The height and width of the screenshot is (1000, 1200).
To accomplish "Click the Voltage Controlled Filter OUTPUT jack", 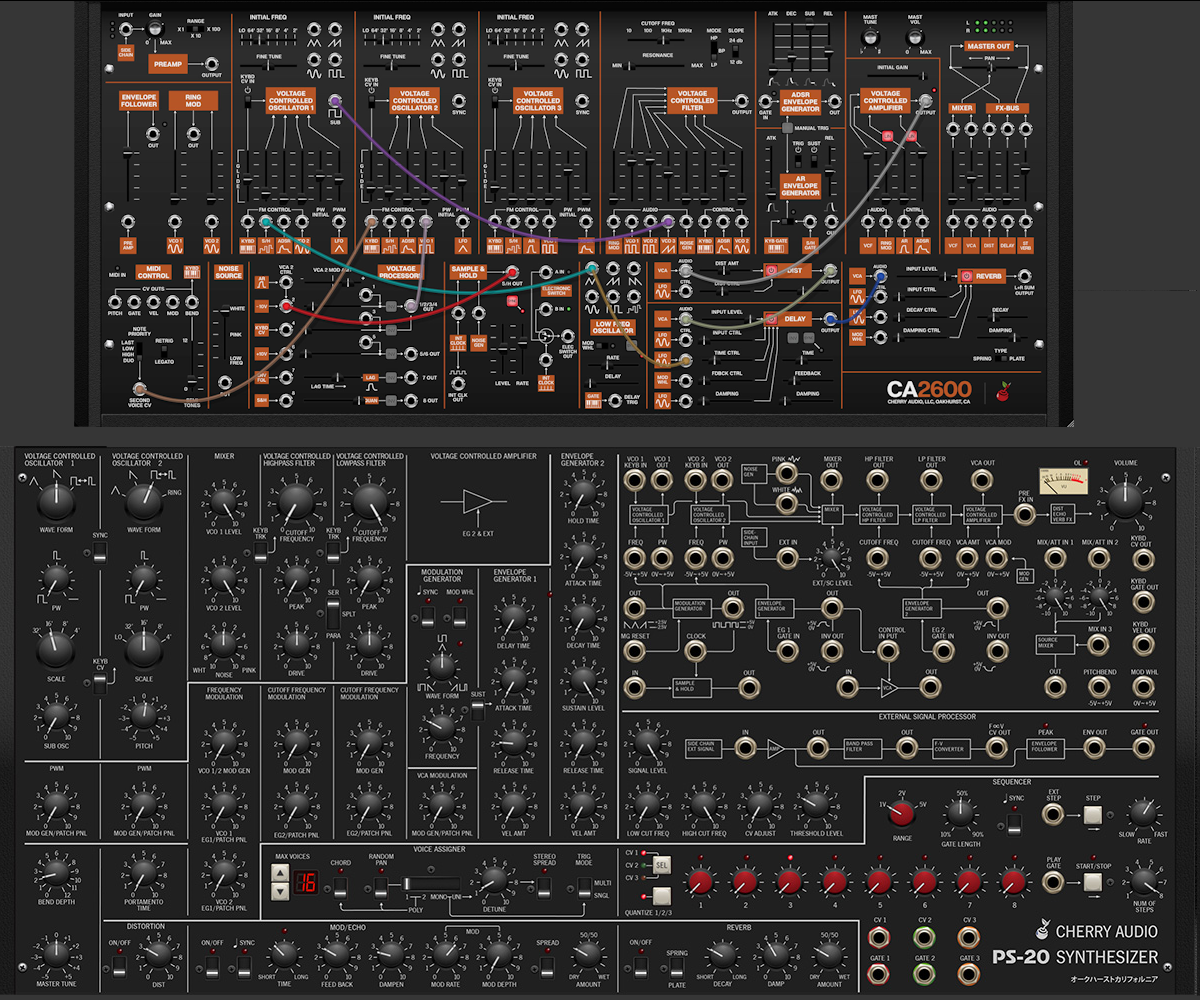I will point(741,100).
